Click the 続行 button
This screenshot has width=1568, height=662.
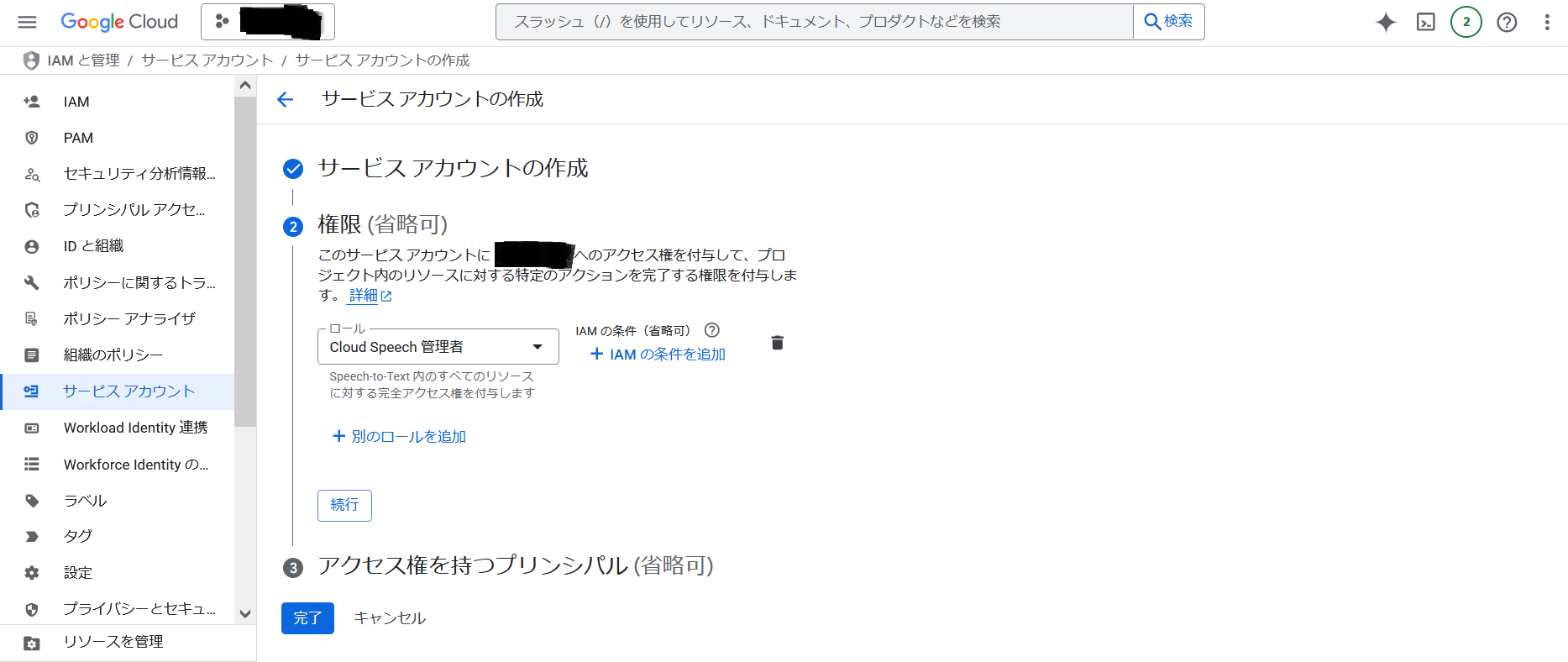(x=344, y=505)
